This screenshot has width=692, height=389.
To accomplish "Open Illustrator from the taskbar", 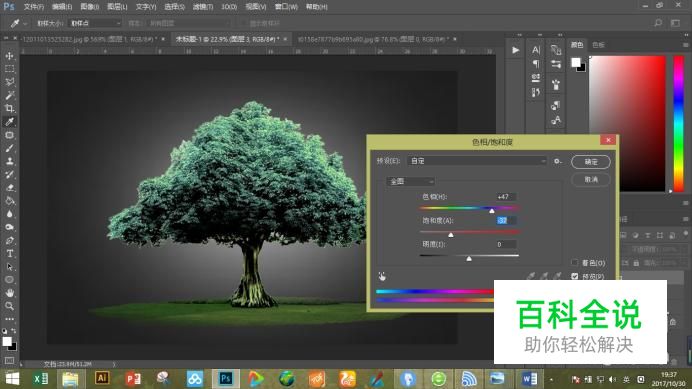I will [x=102, y=378].
